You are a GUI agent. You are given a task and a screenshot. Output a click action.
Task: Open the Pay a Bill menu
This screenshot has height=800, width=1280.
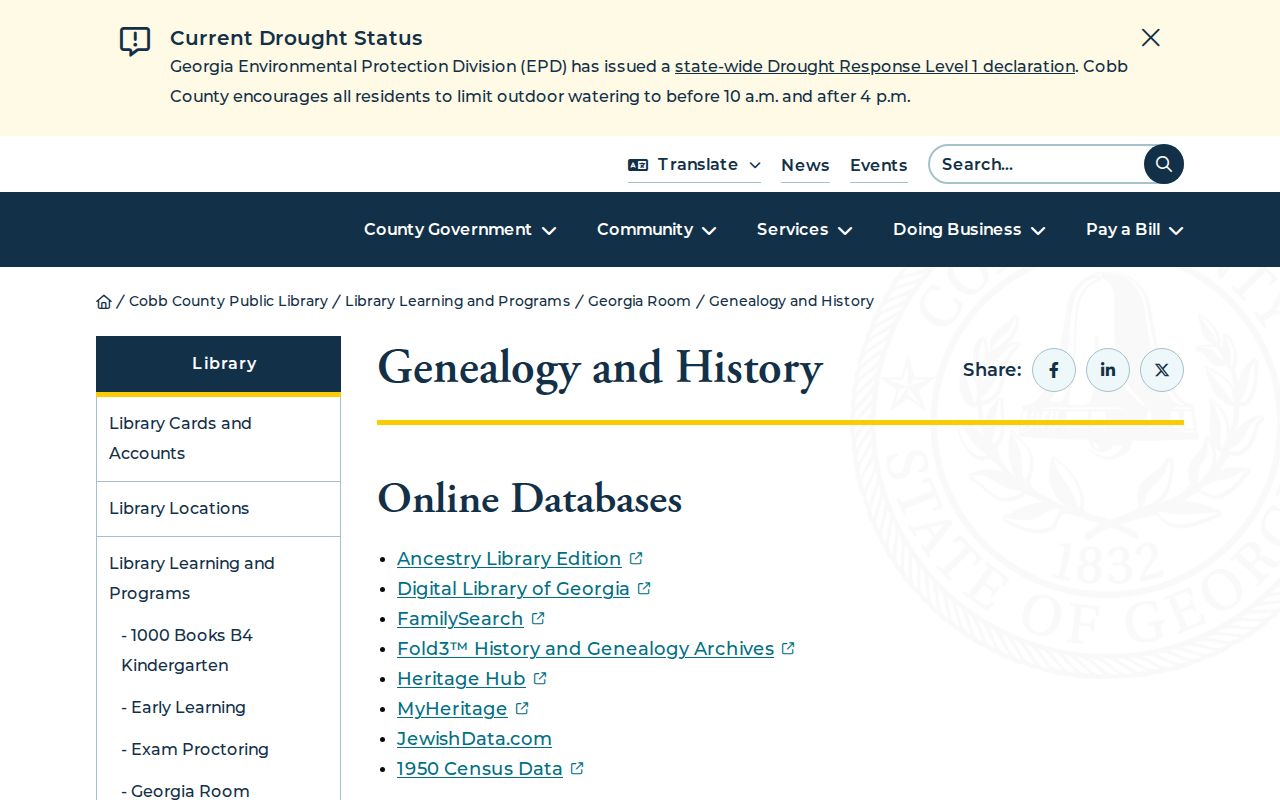point(1123,229)
